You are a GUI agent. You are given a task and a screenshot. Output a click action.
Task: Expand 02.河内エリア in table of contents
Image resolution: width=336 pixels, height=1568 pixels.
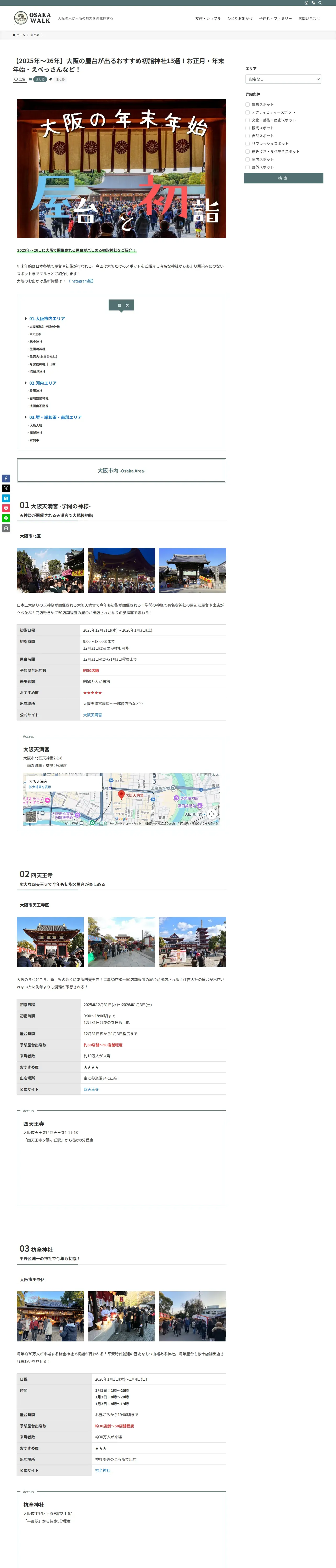43,383
